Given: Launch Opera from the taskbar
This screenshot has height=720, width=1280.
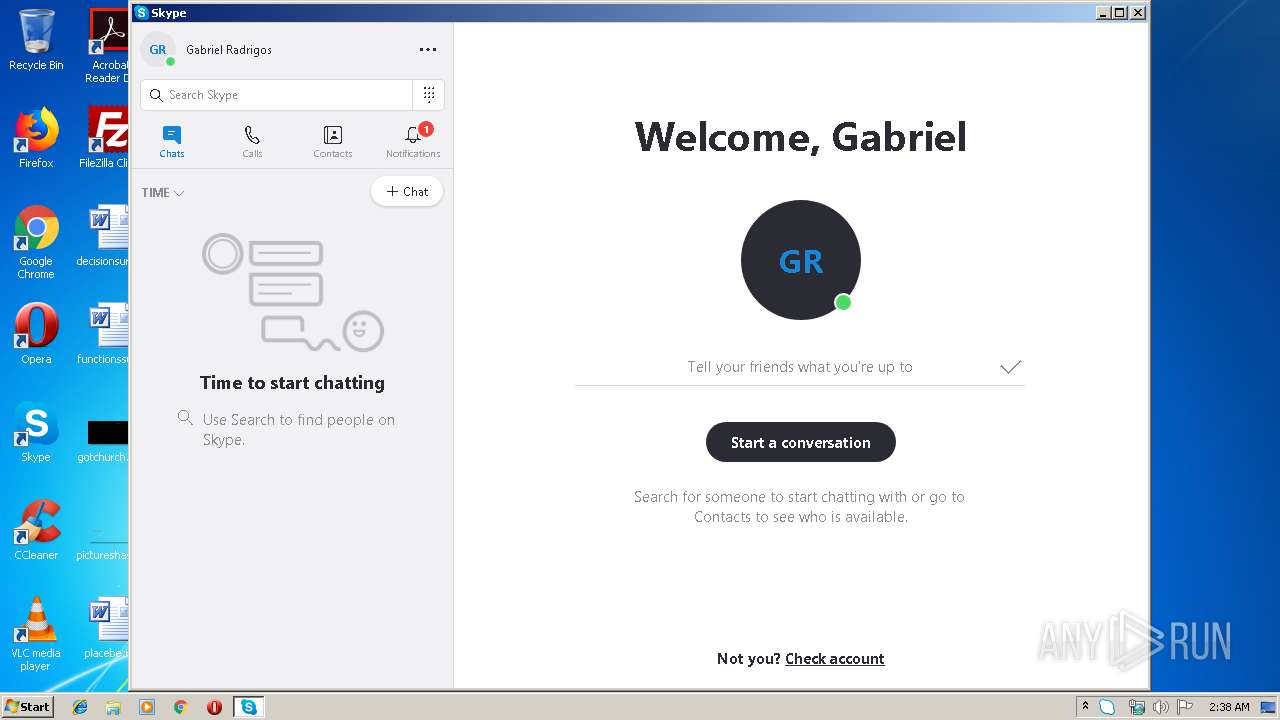Looking at the screenshot, I should pyautogui.click(x=214, y=707).
